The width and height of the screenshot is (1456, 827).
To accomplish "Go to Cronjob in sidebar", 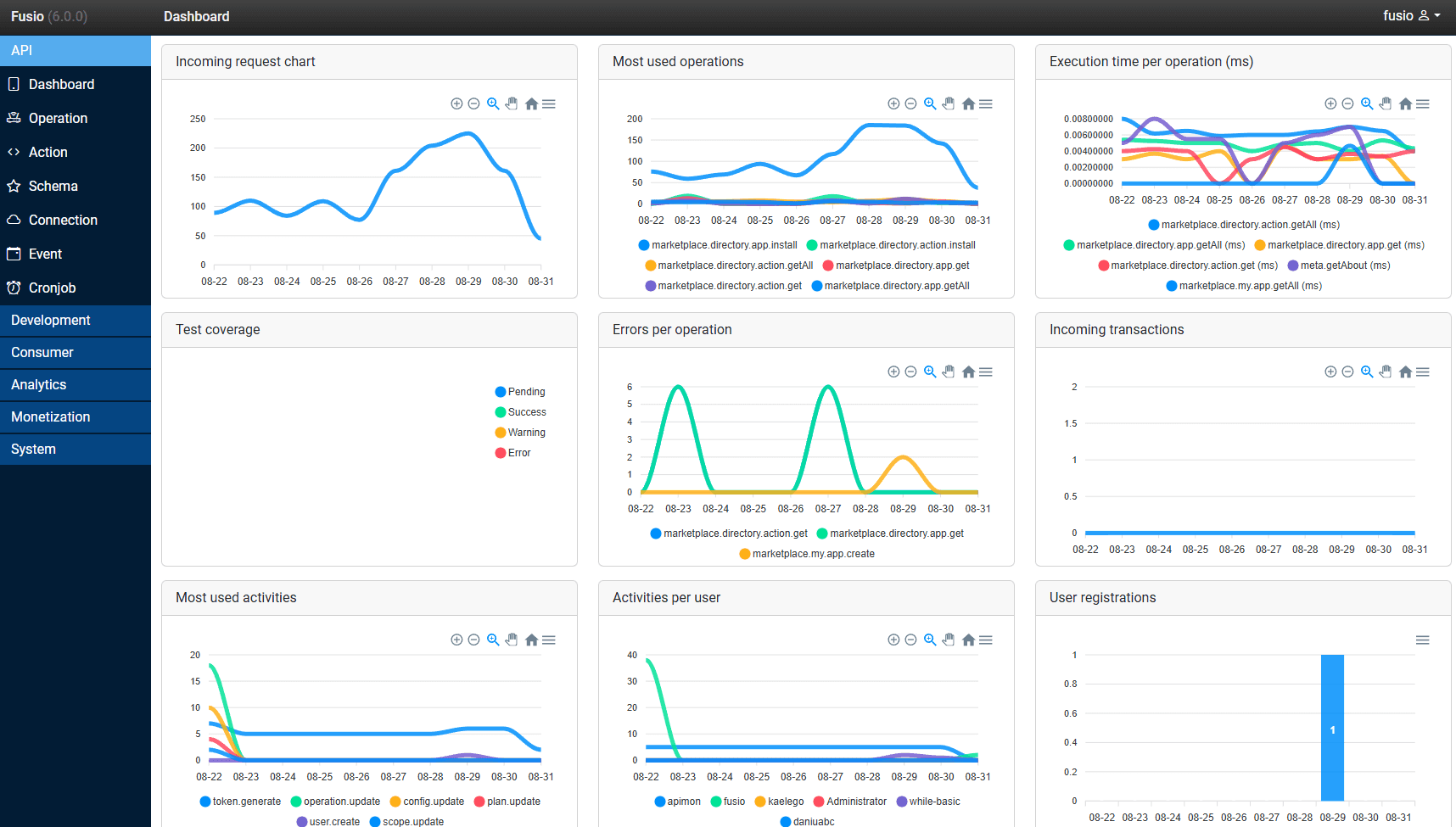I will point(52,288).
